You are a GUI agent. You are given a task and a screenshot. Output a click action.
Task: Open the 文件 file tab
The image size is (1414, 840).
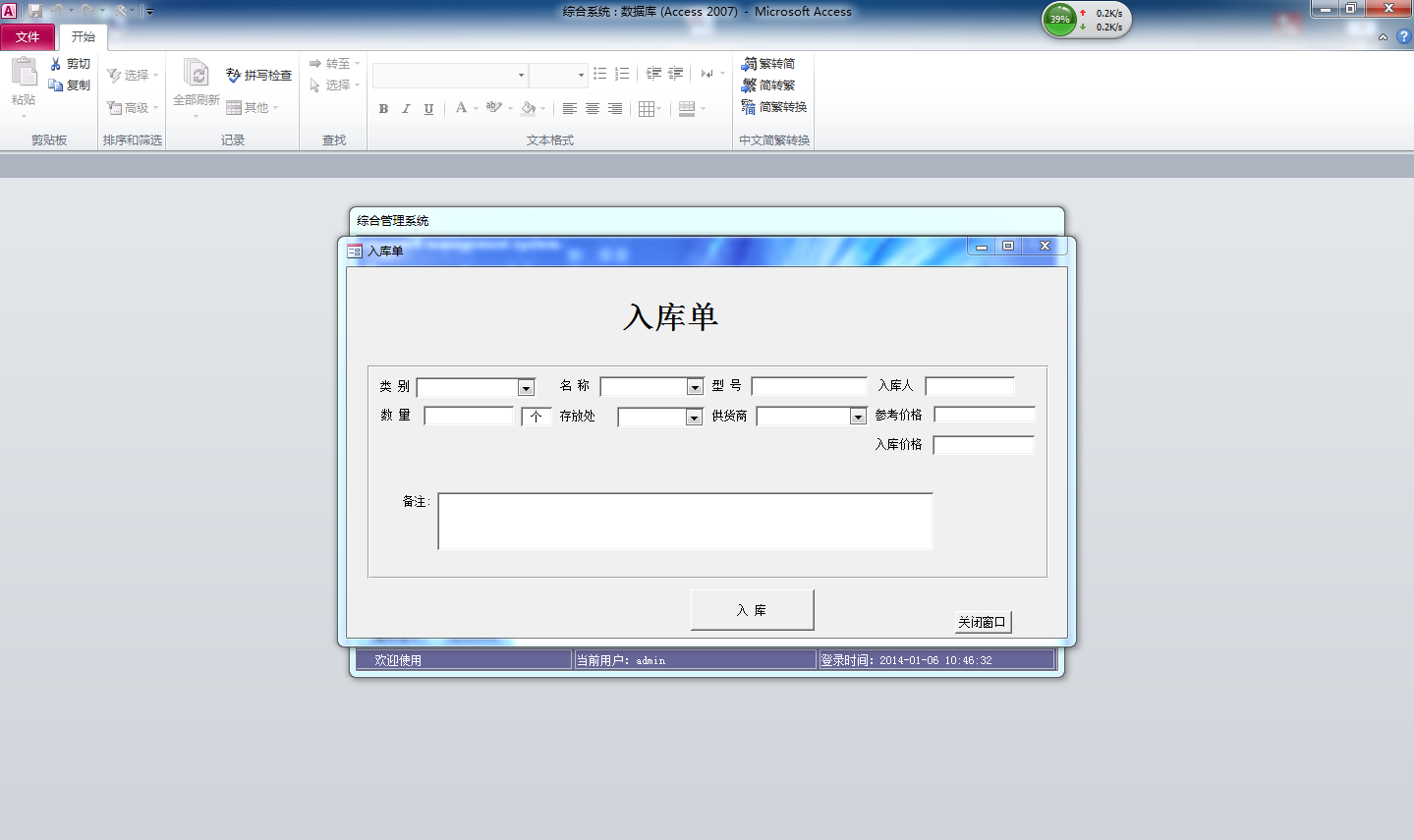point(28,37)
